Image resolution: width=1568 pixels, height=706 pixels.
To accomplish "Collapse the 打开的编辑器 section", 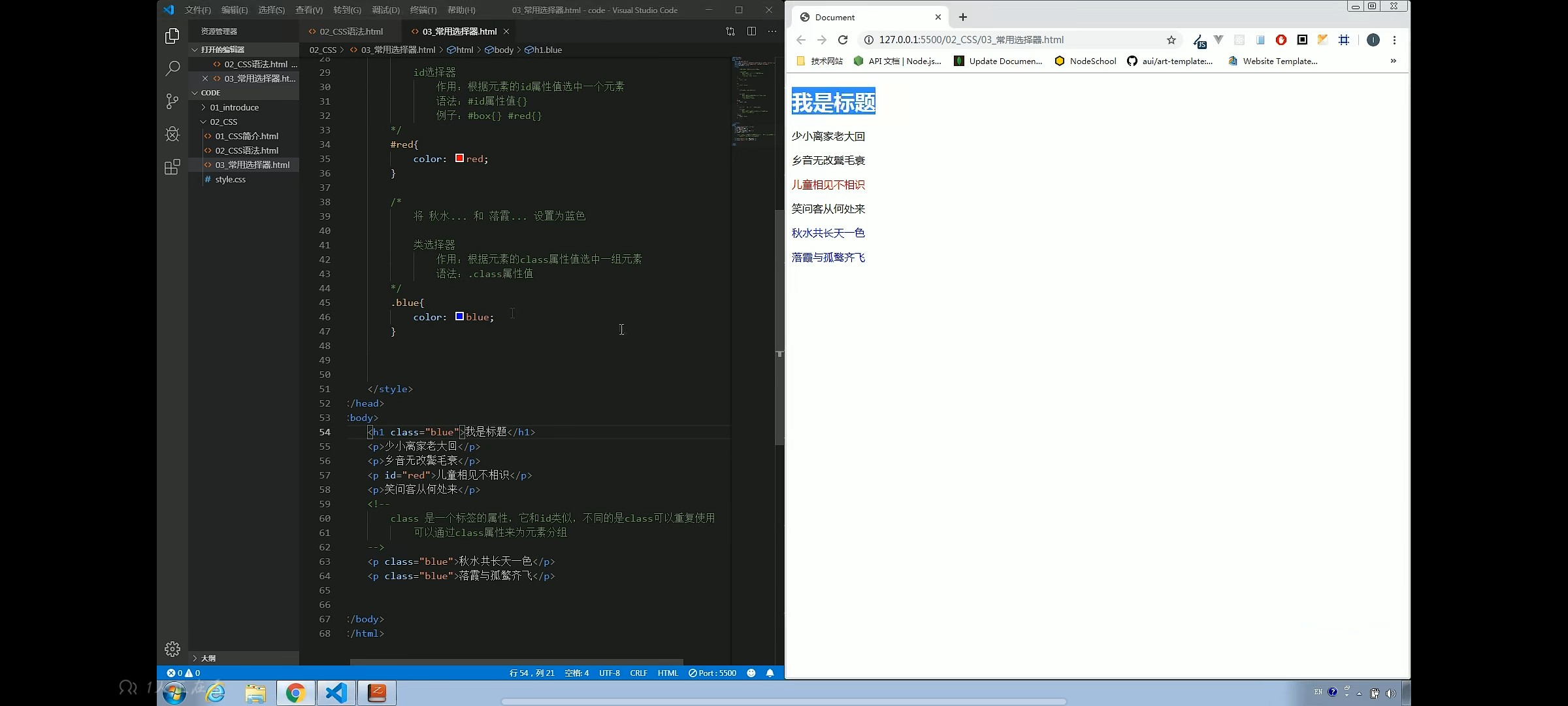I will [244, 50].
